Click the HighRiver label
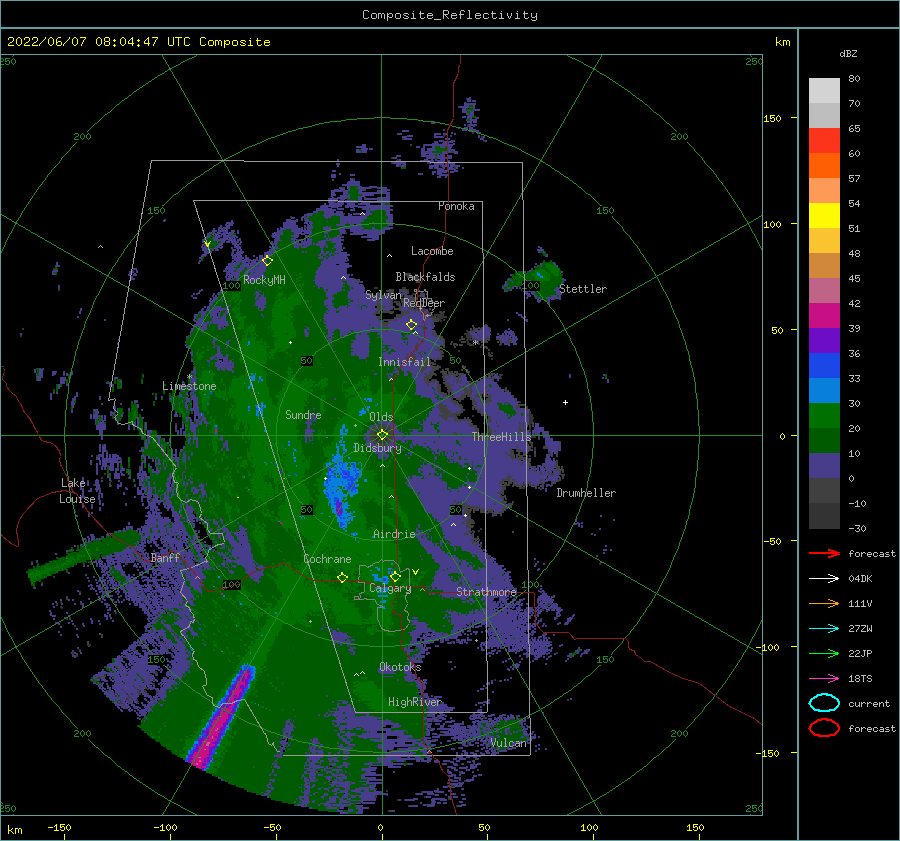900x841 pixels. point(415,702)
